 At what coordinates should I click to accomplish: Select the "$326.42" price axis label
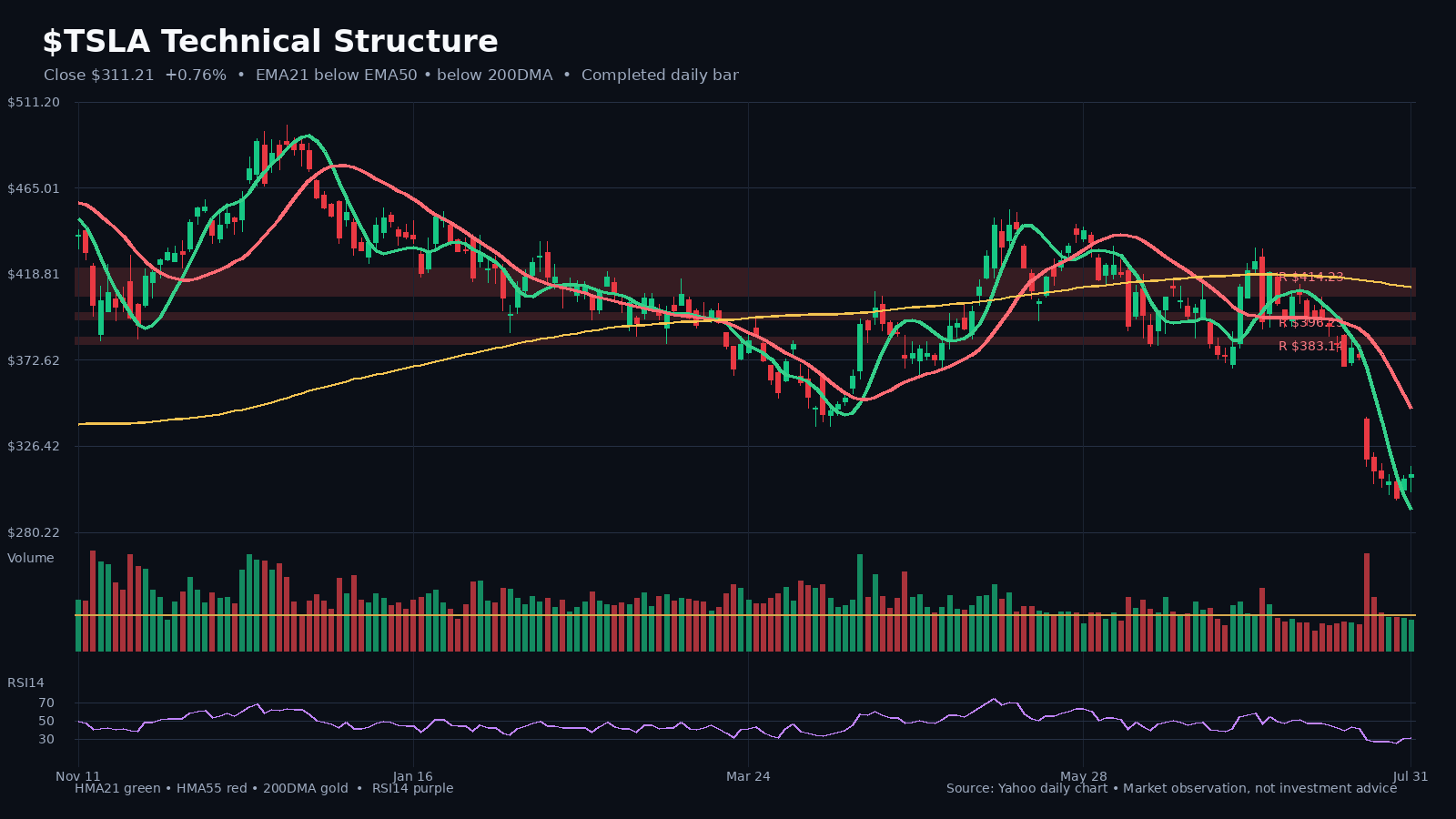(34, 446)
